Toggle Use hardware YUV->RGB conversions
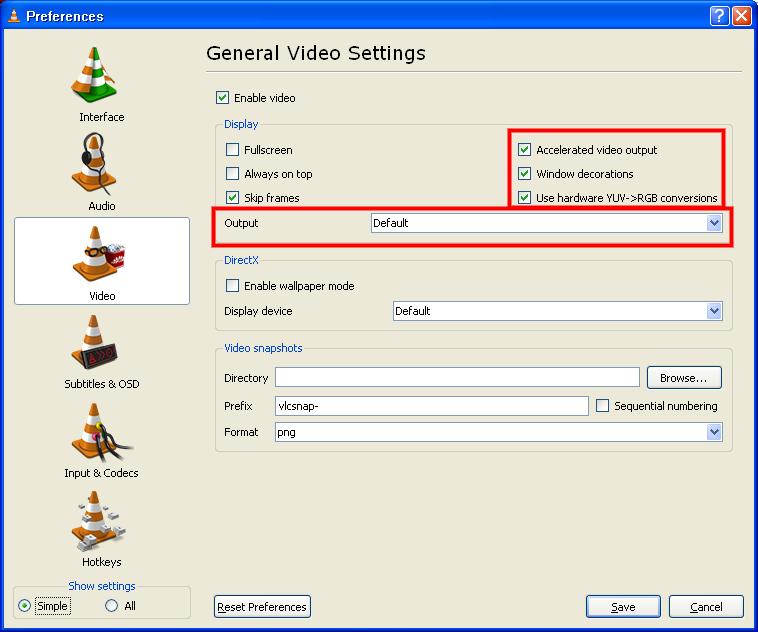The width and height of the screenshot is (758, 632). coord(525,197)
